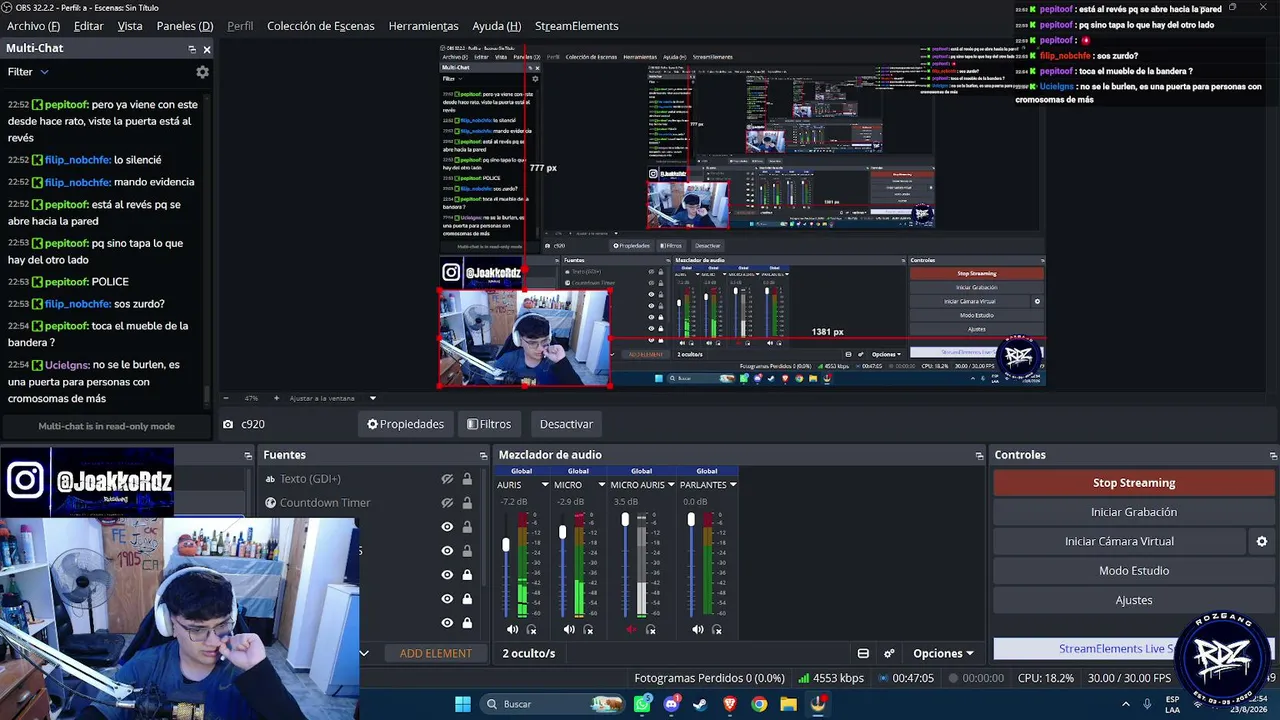The image size is (1280, 720).
Task: Toggle monitoring for MICRO AURIS channel
Action: 651,629
